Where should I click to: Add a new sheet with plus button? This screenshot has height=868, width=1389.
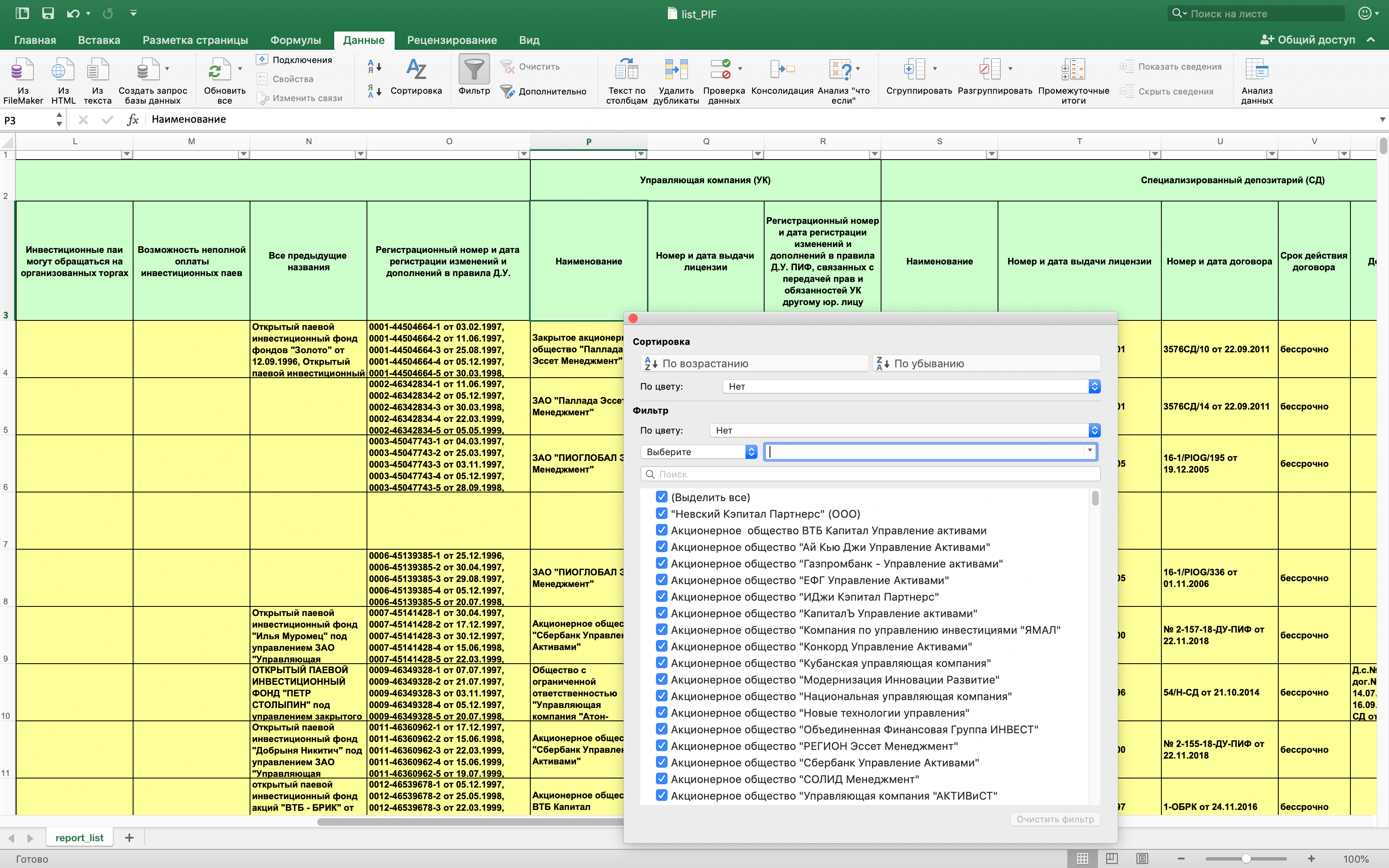point(129,838)
